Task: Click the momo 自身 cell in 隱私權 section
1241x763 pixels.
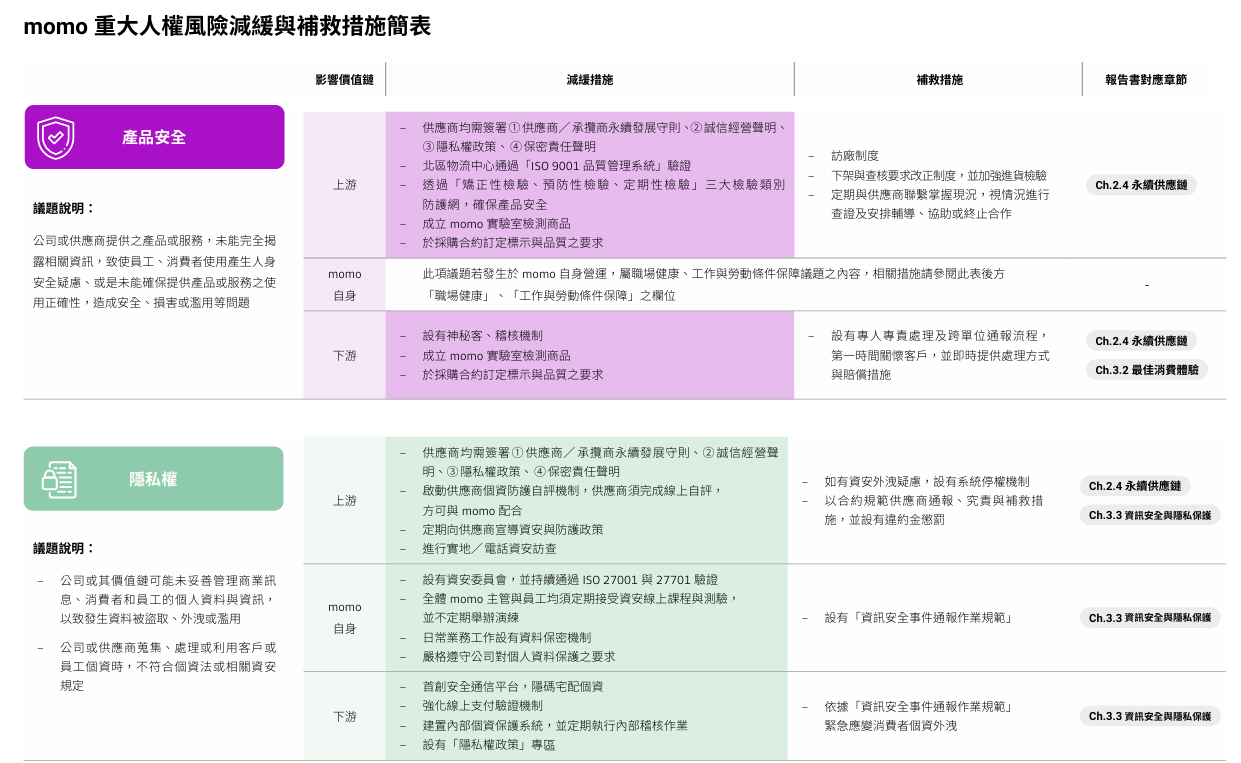Action: pos(344,618)
